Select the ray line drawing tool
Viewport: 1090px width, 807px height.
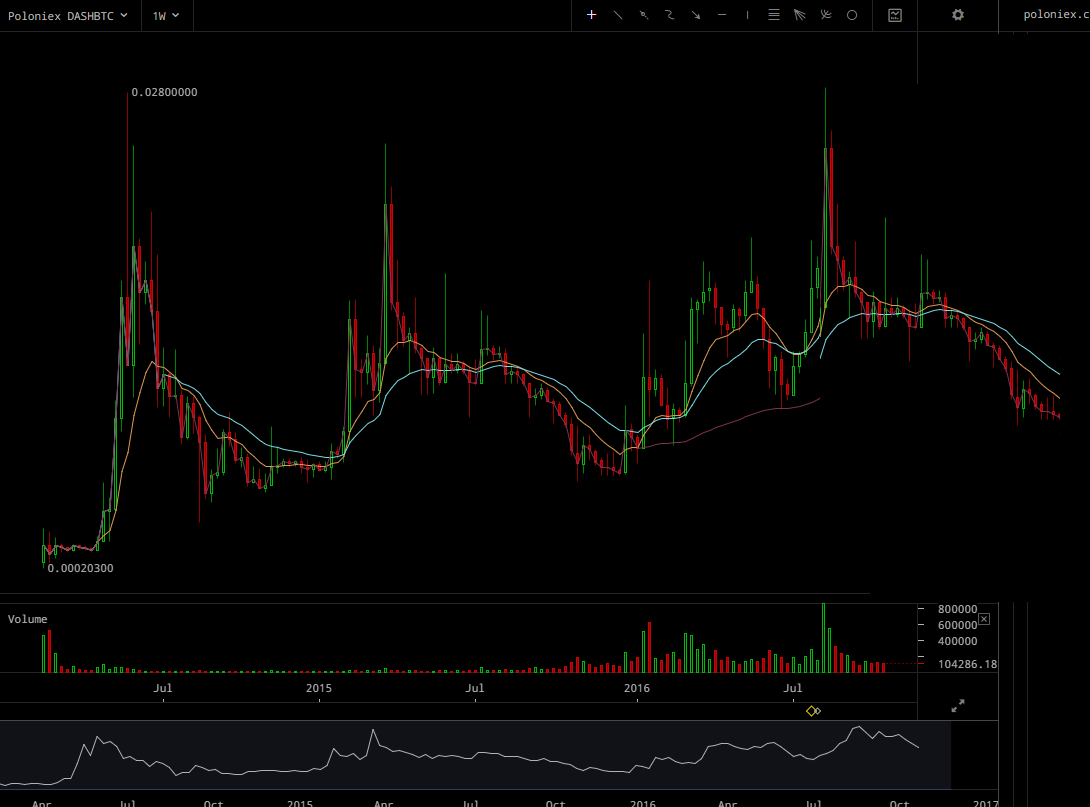[x=644, y=15]
